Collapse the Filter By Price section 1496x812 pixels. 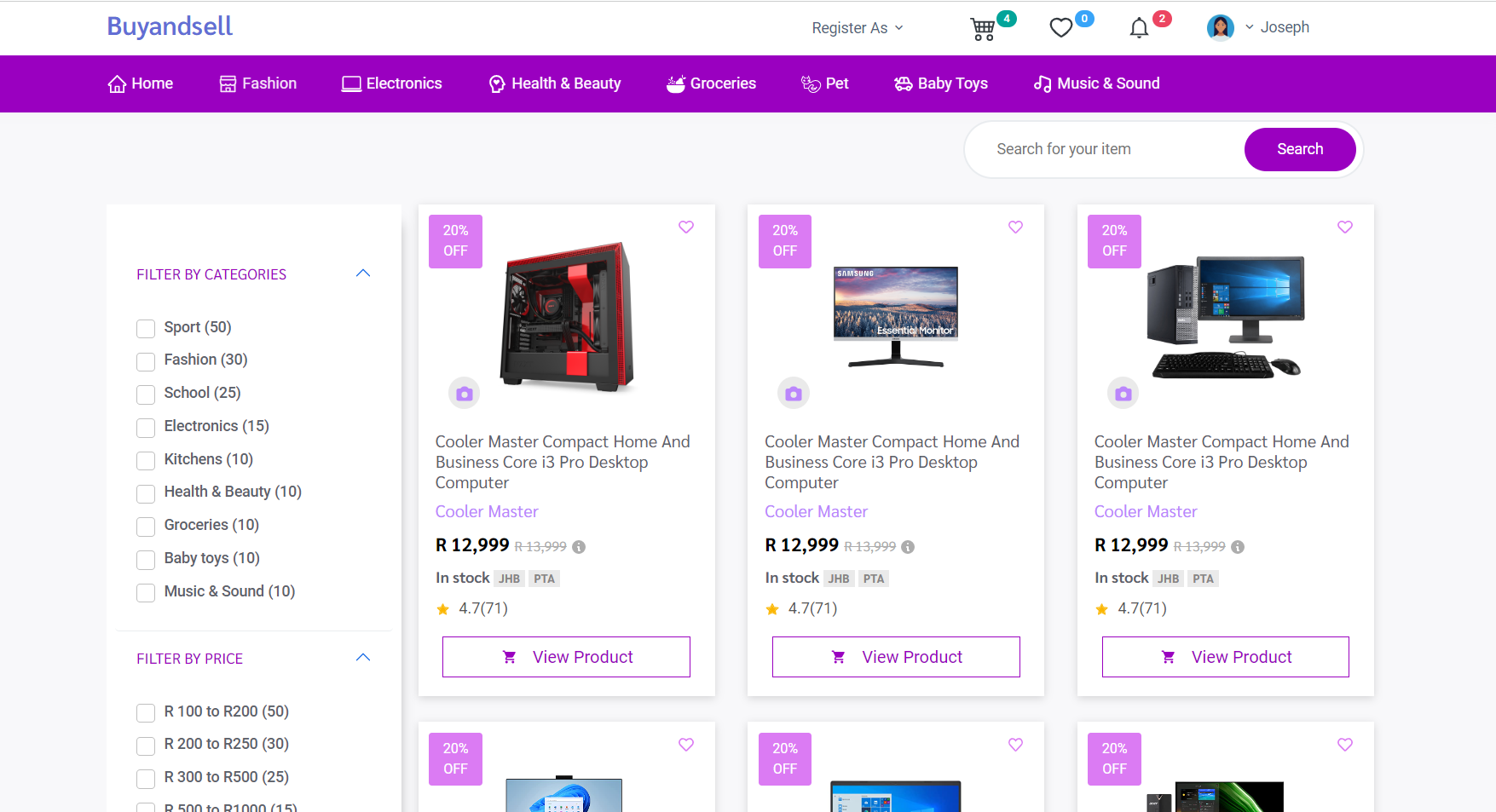[363, 657]
